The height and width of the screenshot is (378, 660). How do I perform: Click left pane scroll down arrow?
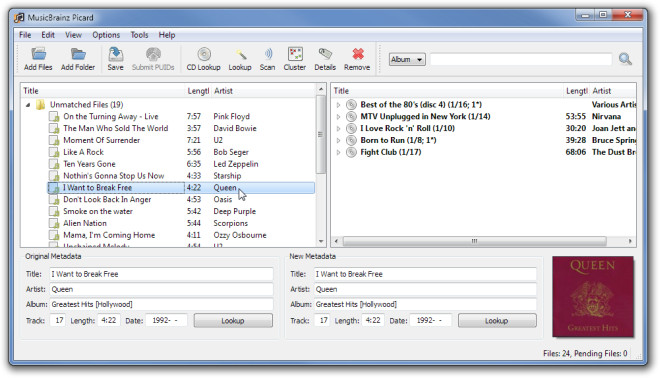pyautogui.click(x=321, y=242)
